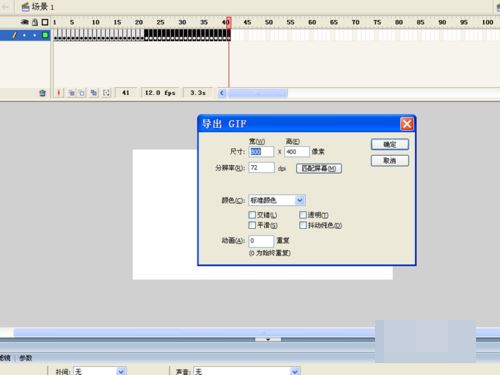Click the green outline color square of the layer

45,35
